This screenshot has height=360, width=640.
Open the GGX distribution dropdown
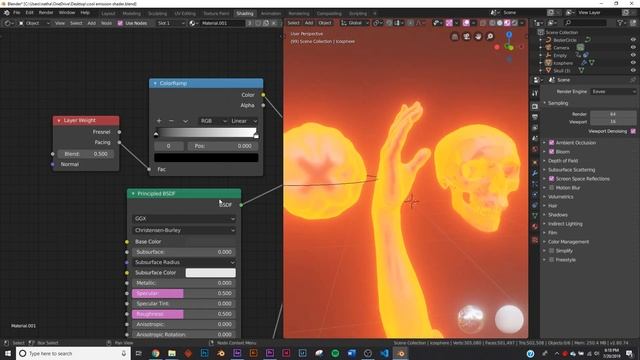(x=184, y=219)
